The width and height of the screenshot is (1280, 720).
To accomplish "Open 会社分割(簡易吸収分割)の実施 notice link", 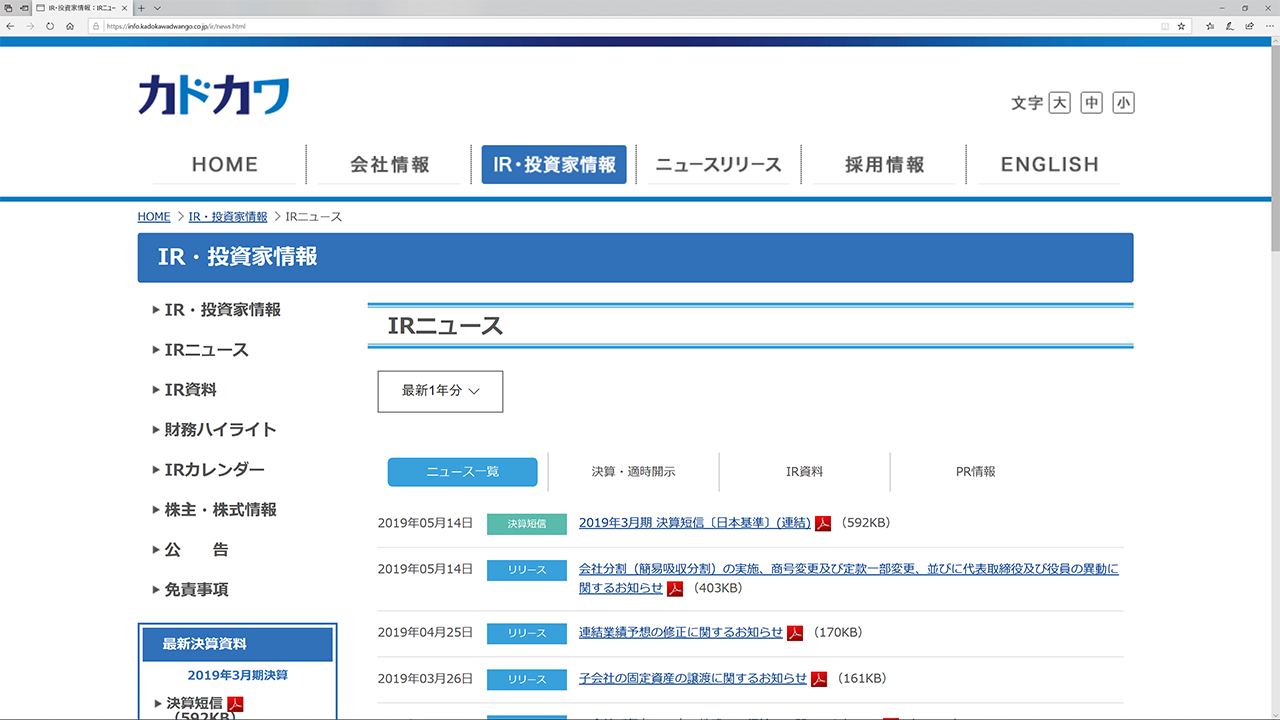I will click(849, 578).
